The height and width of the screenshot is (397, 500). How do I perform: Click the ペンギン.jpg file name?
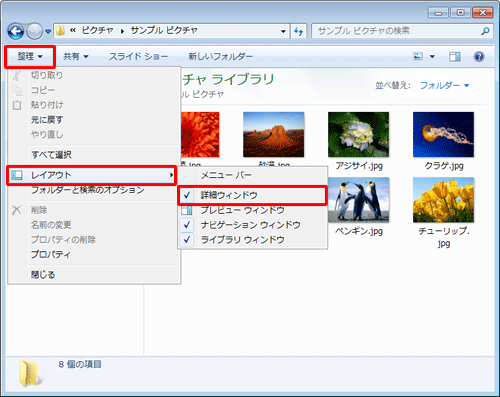point(359,231)
